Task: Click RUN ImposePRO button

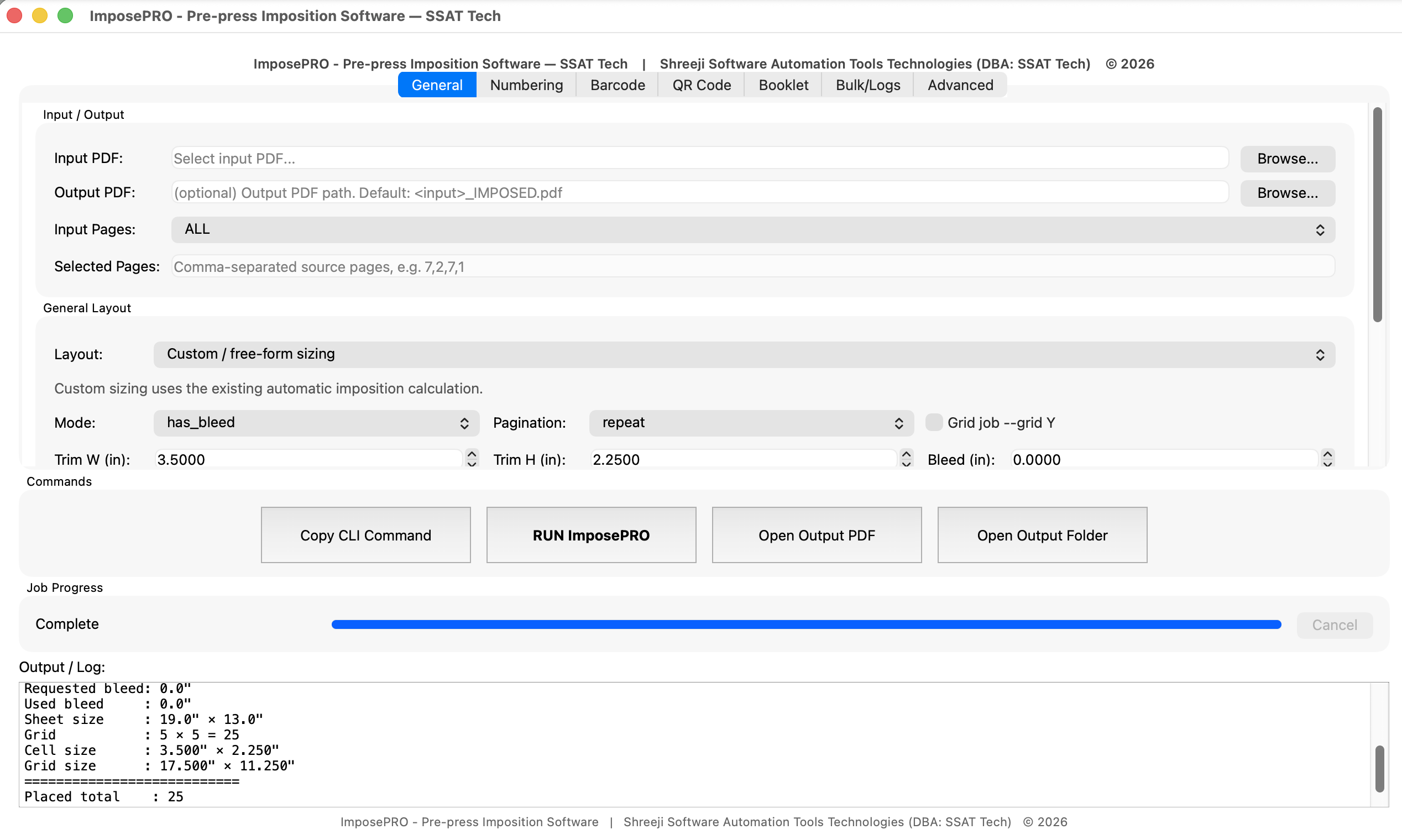Action: click(591, 535)
